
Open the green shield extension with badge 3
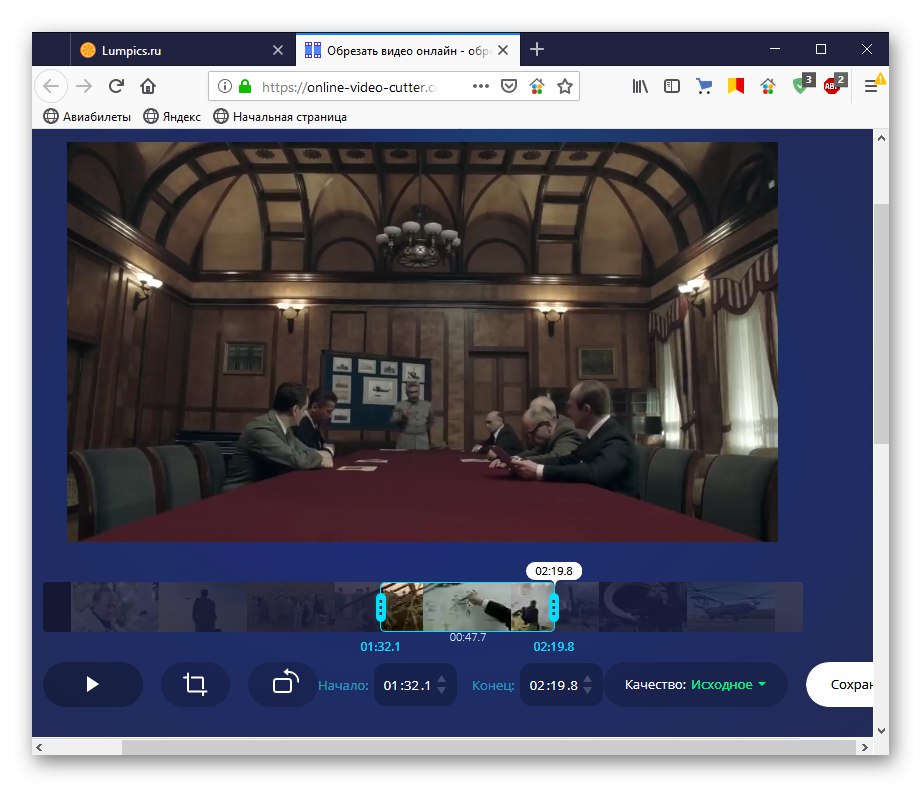[x=802, y=85]
